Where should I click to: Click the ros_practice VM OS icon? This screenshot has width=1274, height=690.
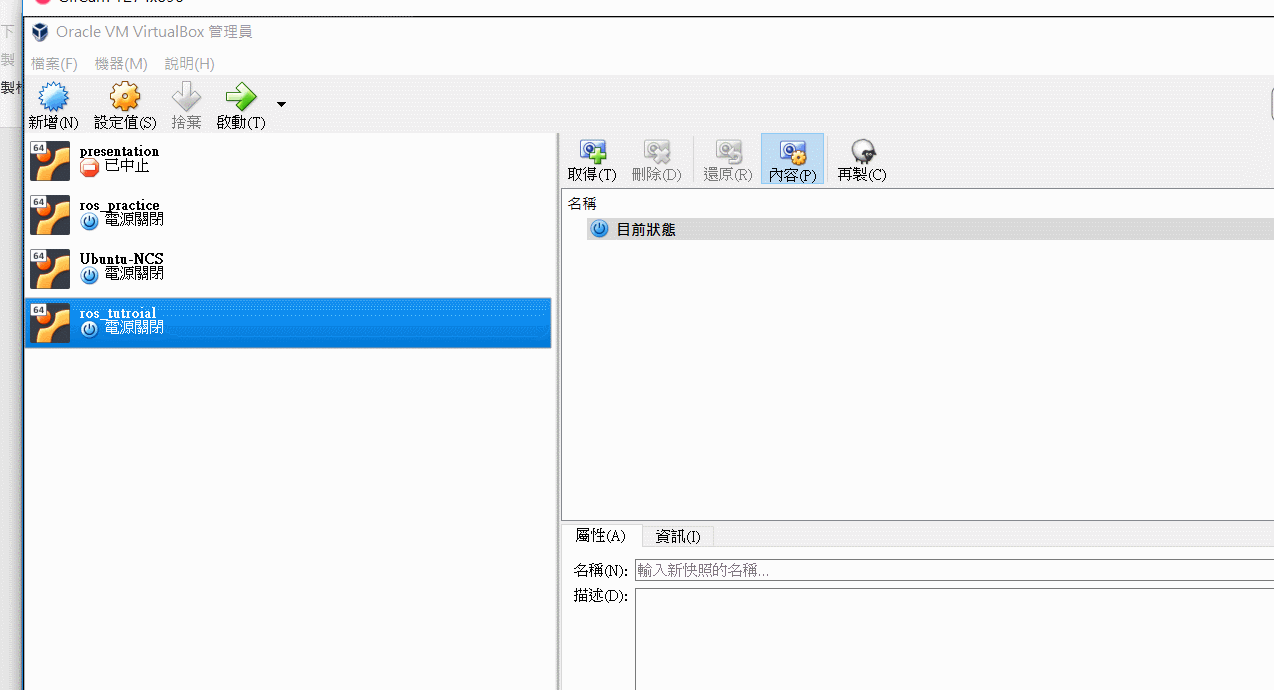(50, 215)
